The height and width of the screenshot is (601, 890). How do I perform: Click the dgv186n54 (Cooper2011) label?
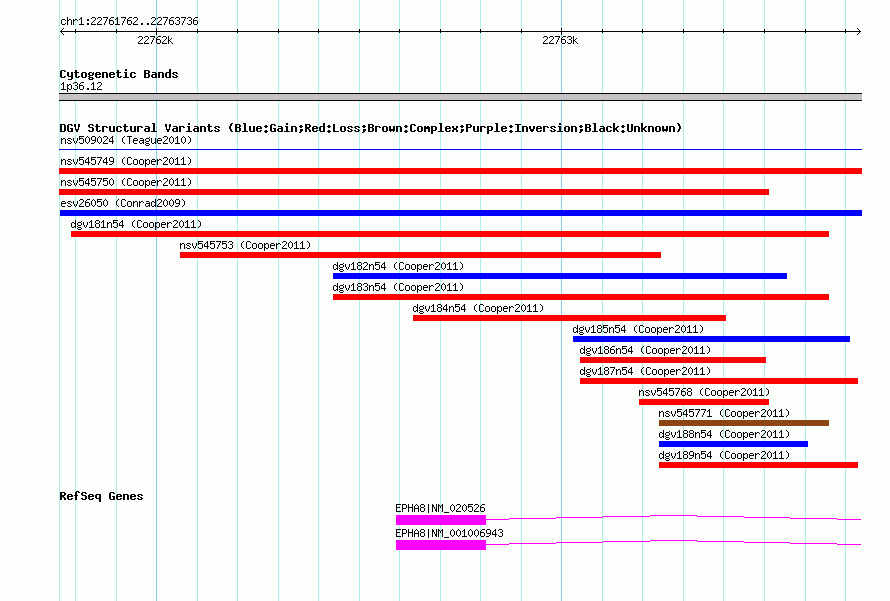(x=645, y=350)
